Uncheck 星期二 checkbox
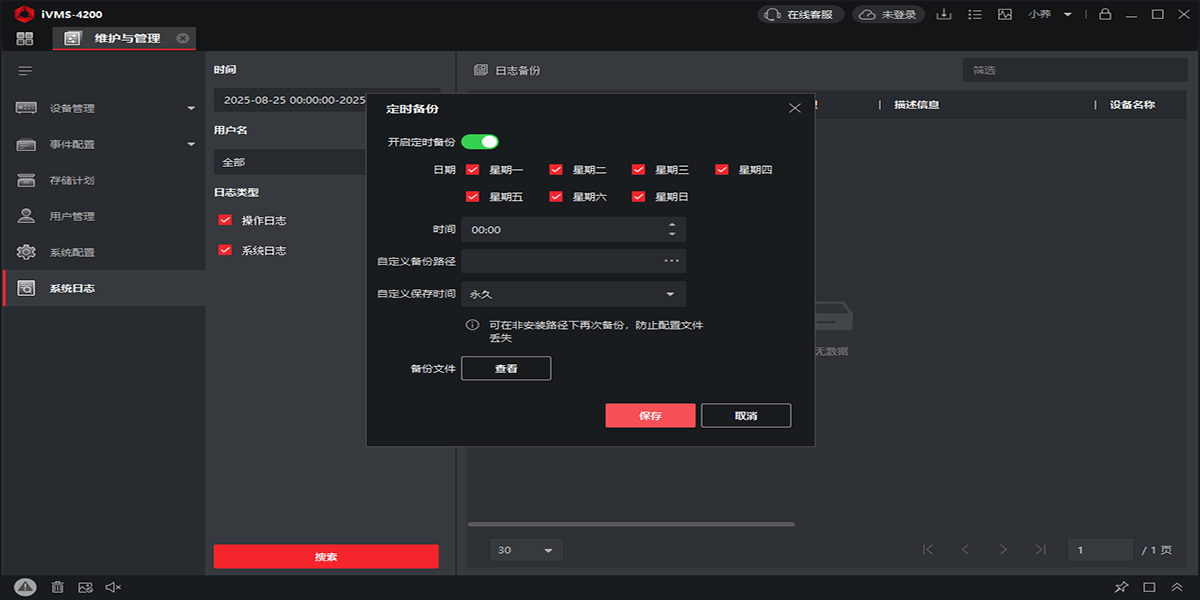Screen dimensions: 1200x600 click(x=556, y=170)
